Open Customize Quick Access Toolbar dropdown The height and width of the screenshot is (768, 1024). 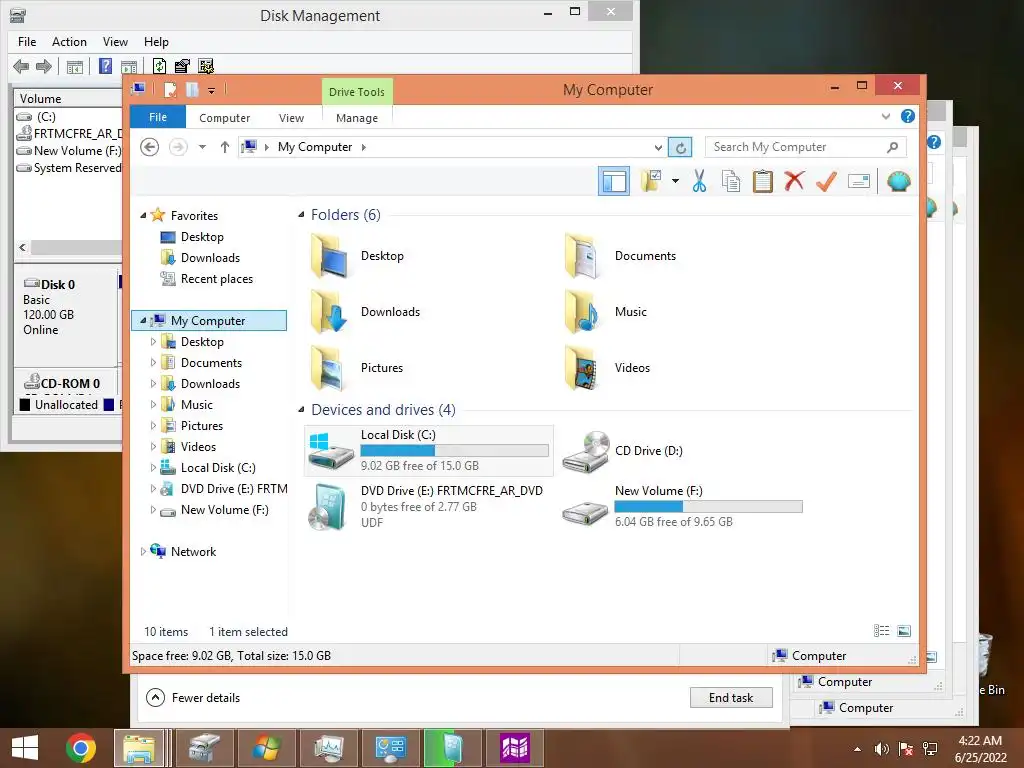[x=212, y=91]
